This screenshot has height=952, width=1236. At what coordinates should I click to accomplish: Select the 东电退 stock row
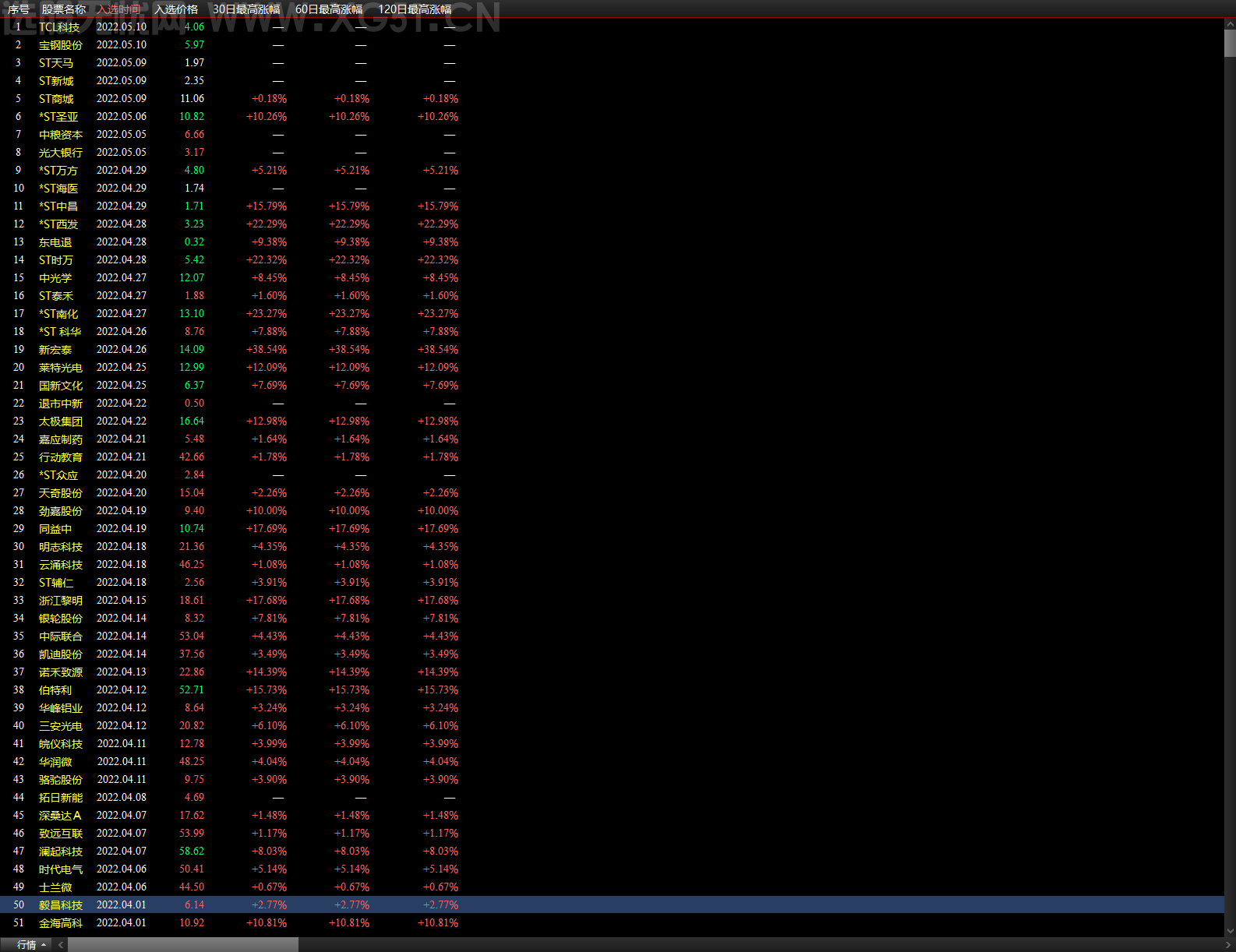pyautogui.click(x=612, y=242)
